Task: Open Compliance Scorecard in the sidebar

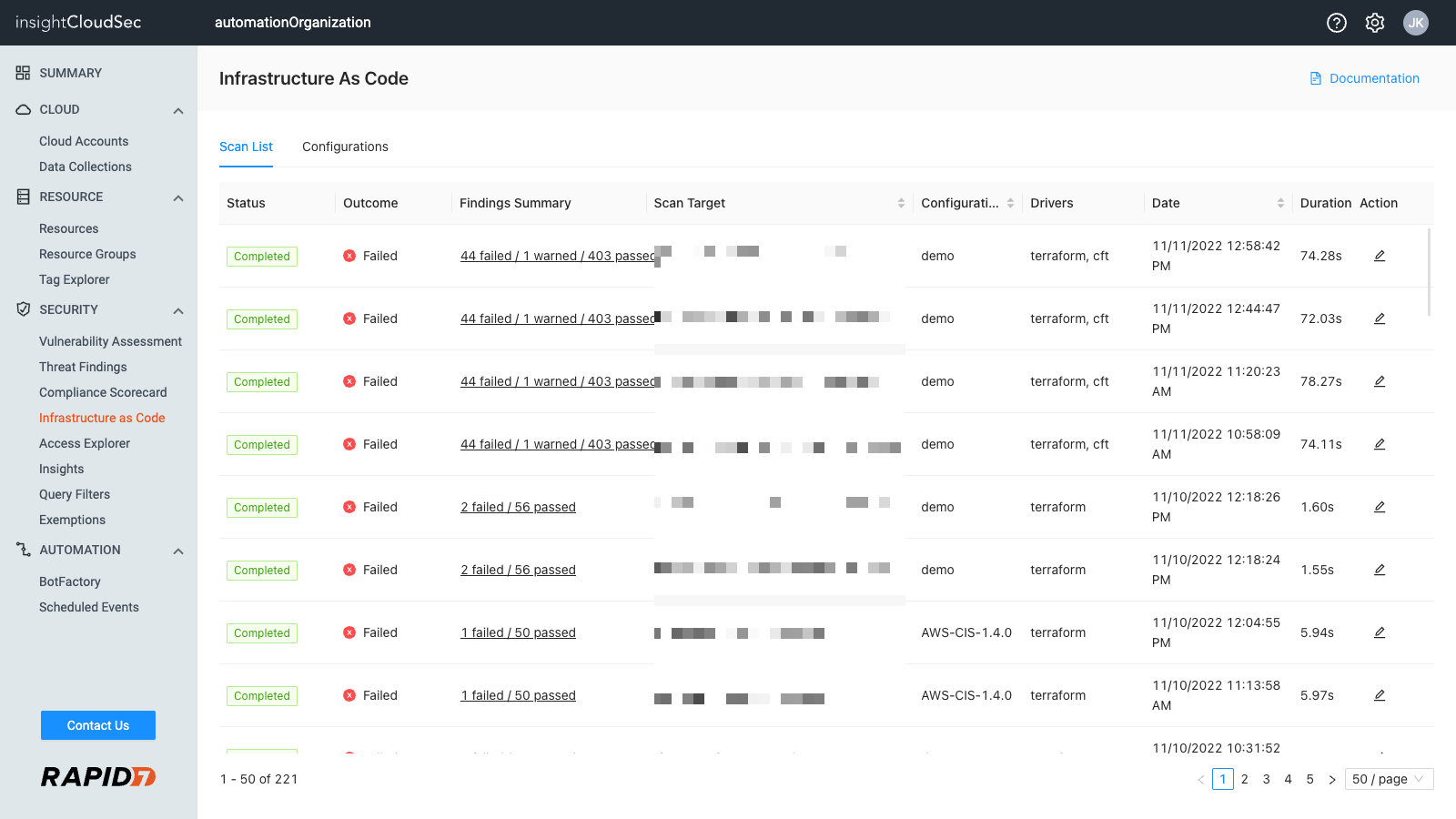Action: [x=103, y=392]
